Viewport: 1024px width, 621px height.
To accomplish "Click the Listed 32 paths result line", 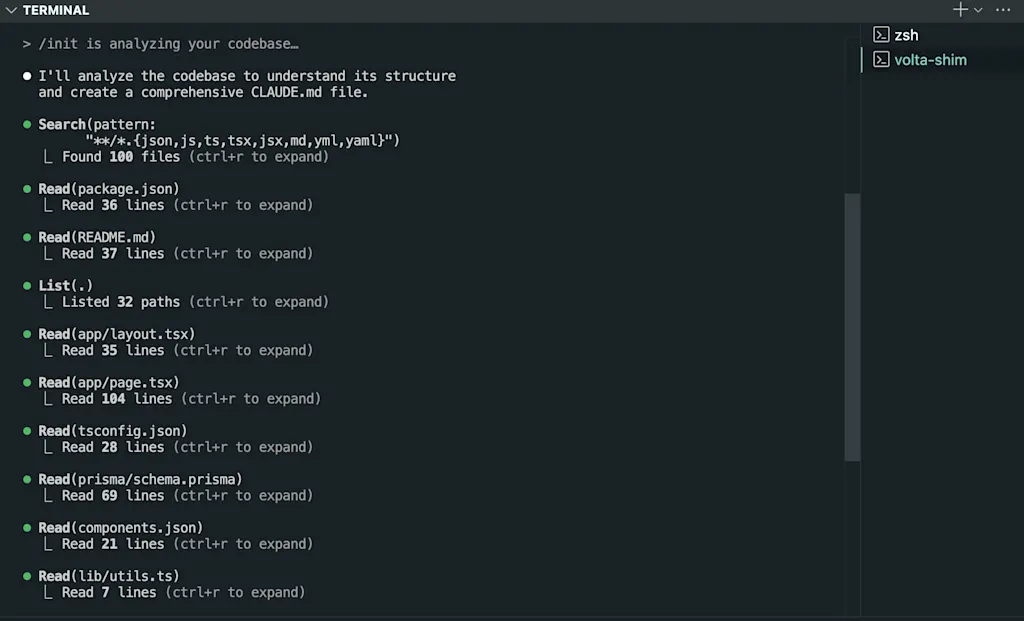I will pyautogui.click(x=195, y=302).
